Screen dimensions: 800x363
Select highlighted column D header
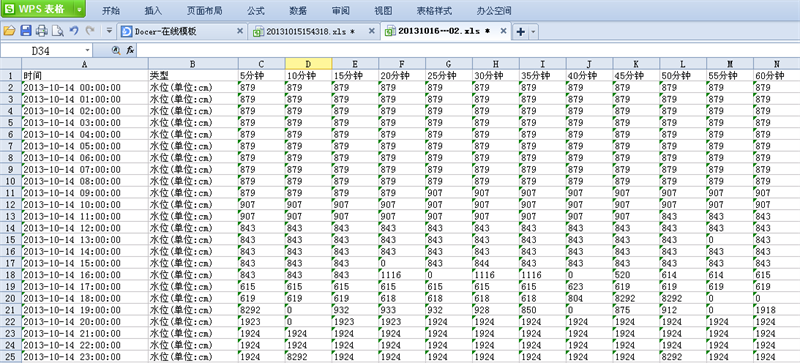308,64
